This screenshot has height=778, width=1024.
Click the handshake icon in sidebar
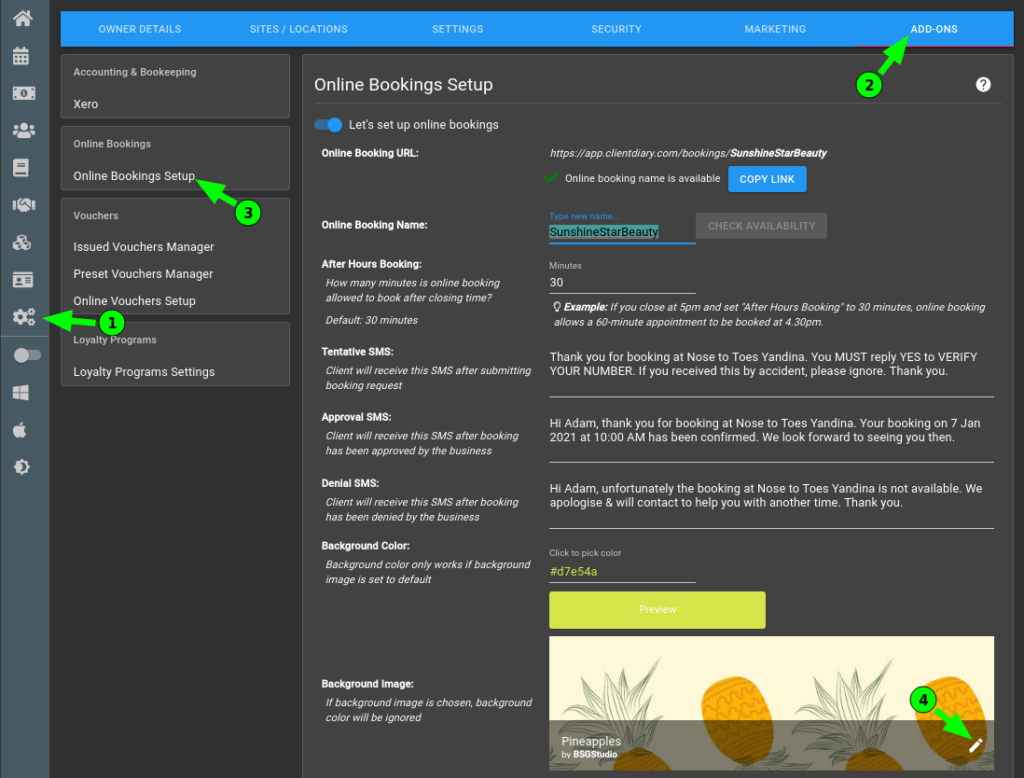[x=22, y=205]
